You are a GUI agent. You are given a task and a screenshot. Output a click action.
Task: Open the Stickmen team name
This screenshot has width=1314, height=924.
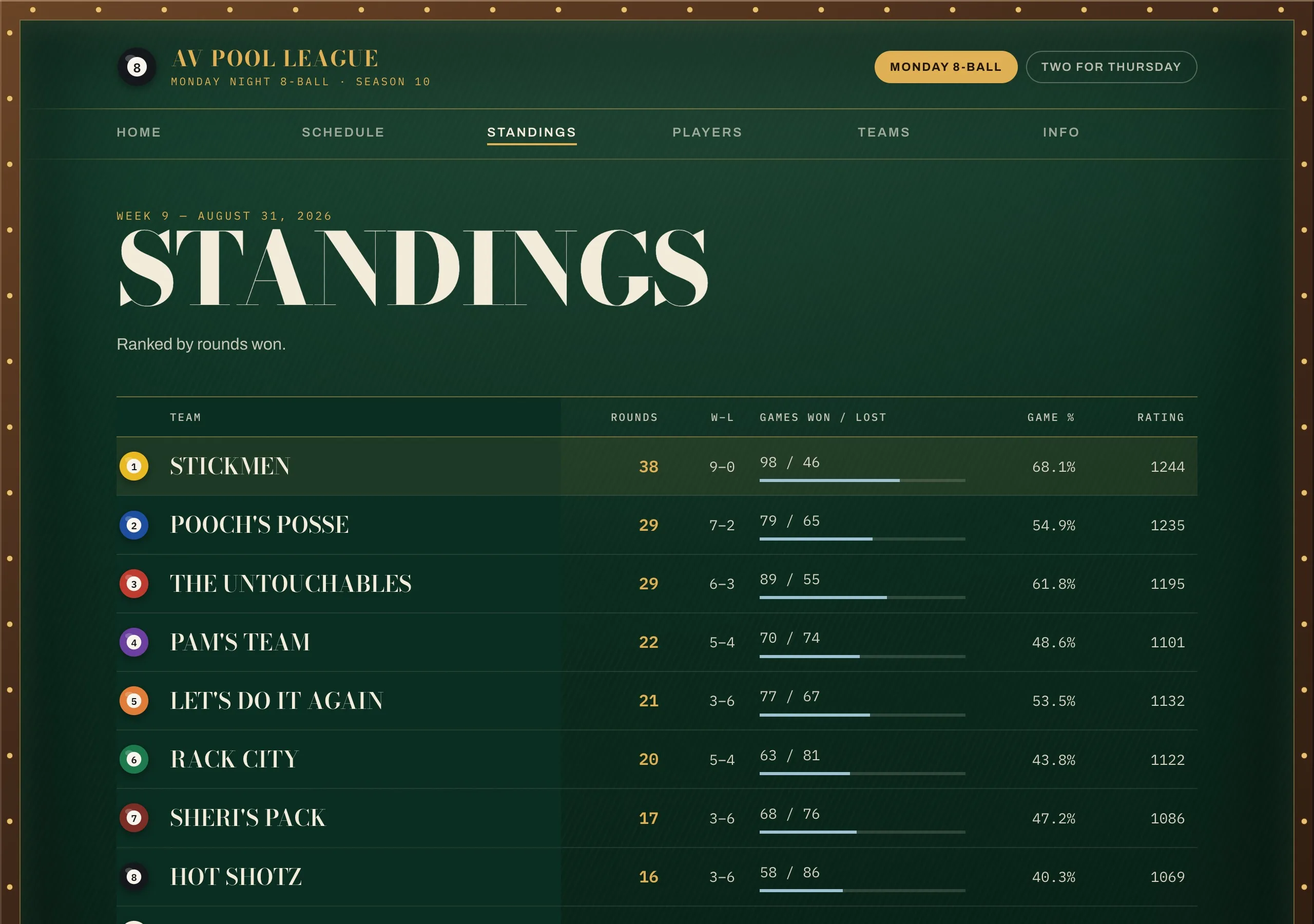pos(230,466)
